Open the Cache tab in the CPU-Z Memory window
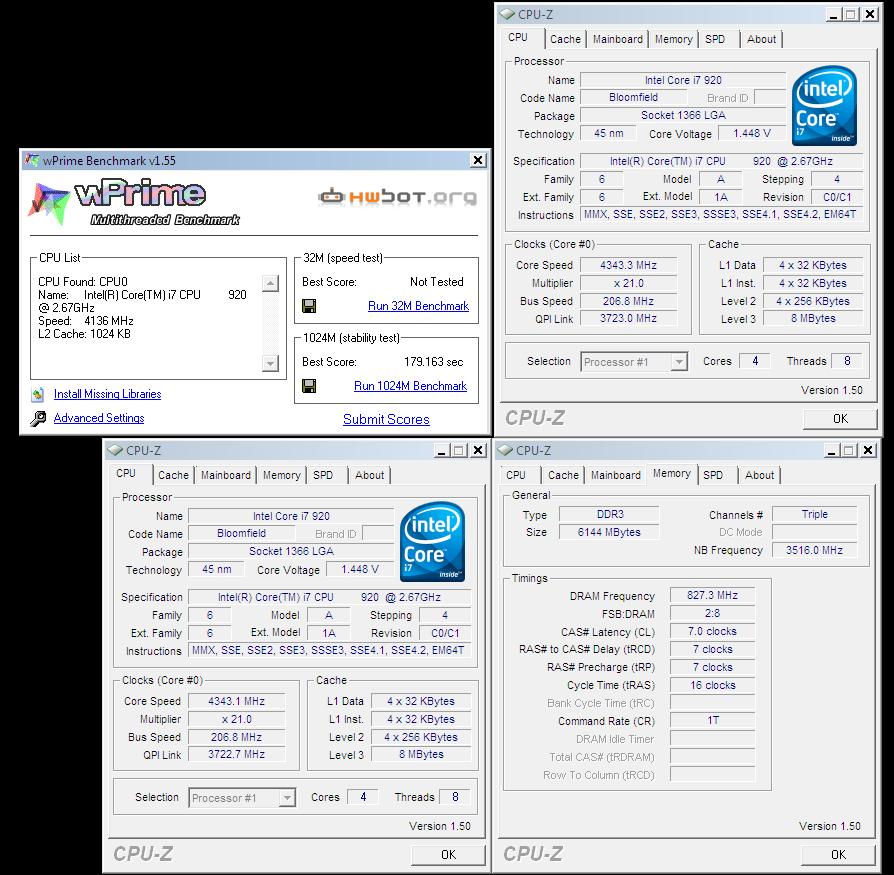 [x=563, y=475]
